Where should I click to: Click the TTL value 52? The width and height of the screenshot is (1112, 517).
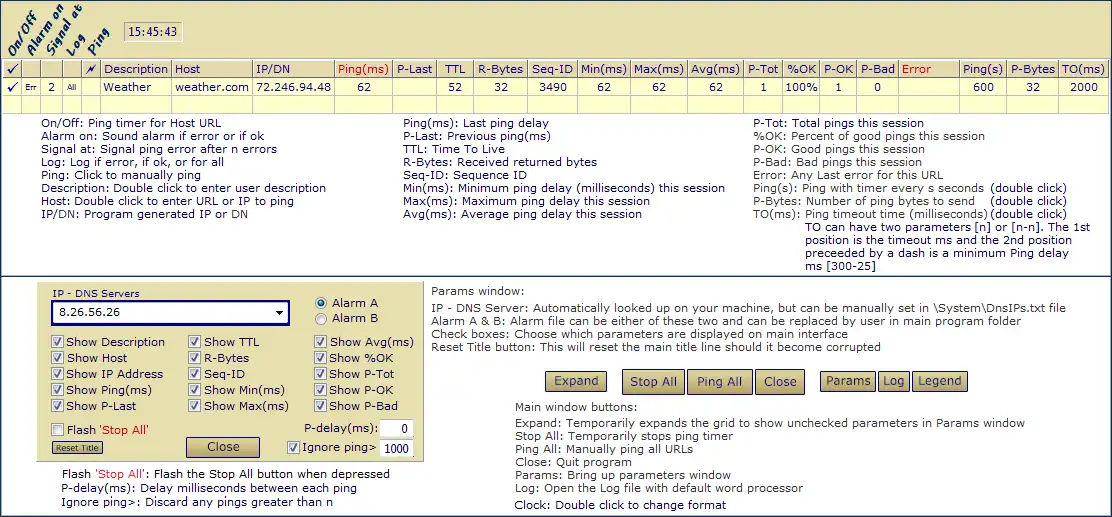pyautogui.click(x=454, y=87)
